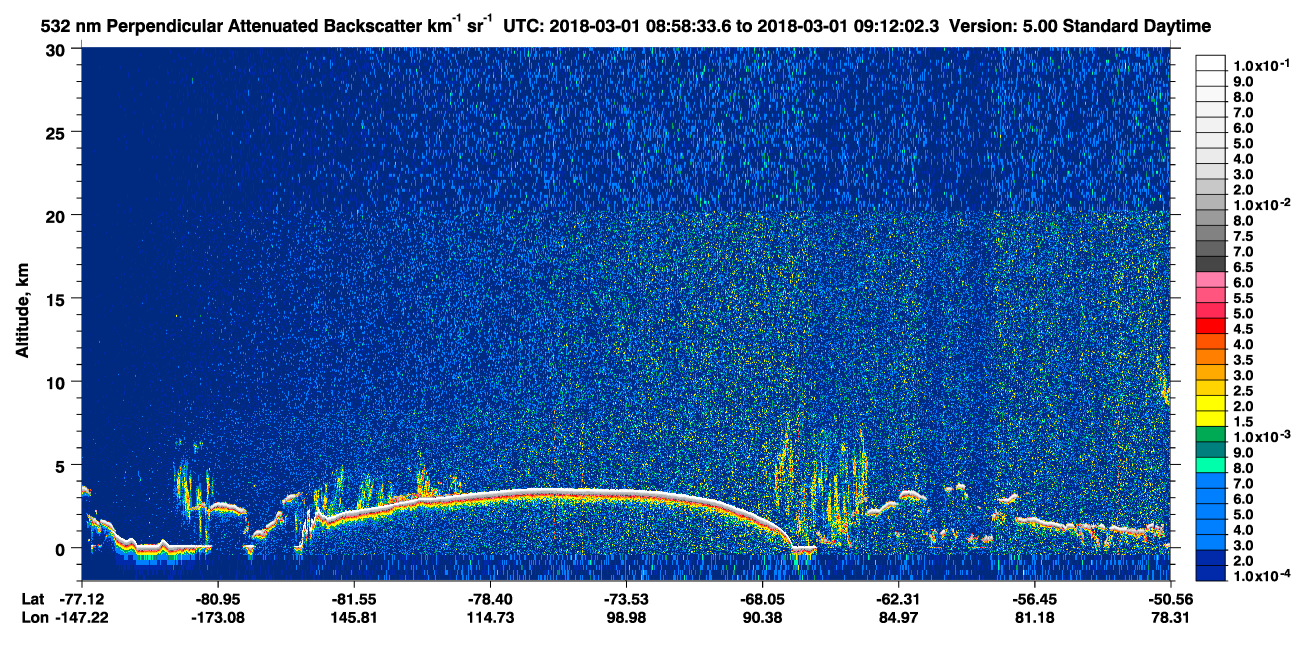1300x667 pixels.
Task: Click the color bar label 5.5
Action: click(1243, 297)
